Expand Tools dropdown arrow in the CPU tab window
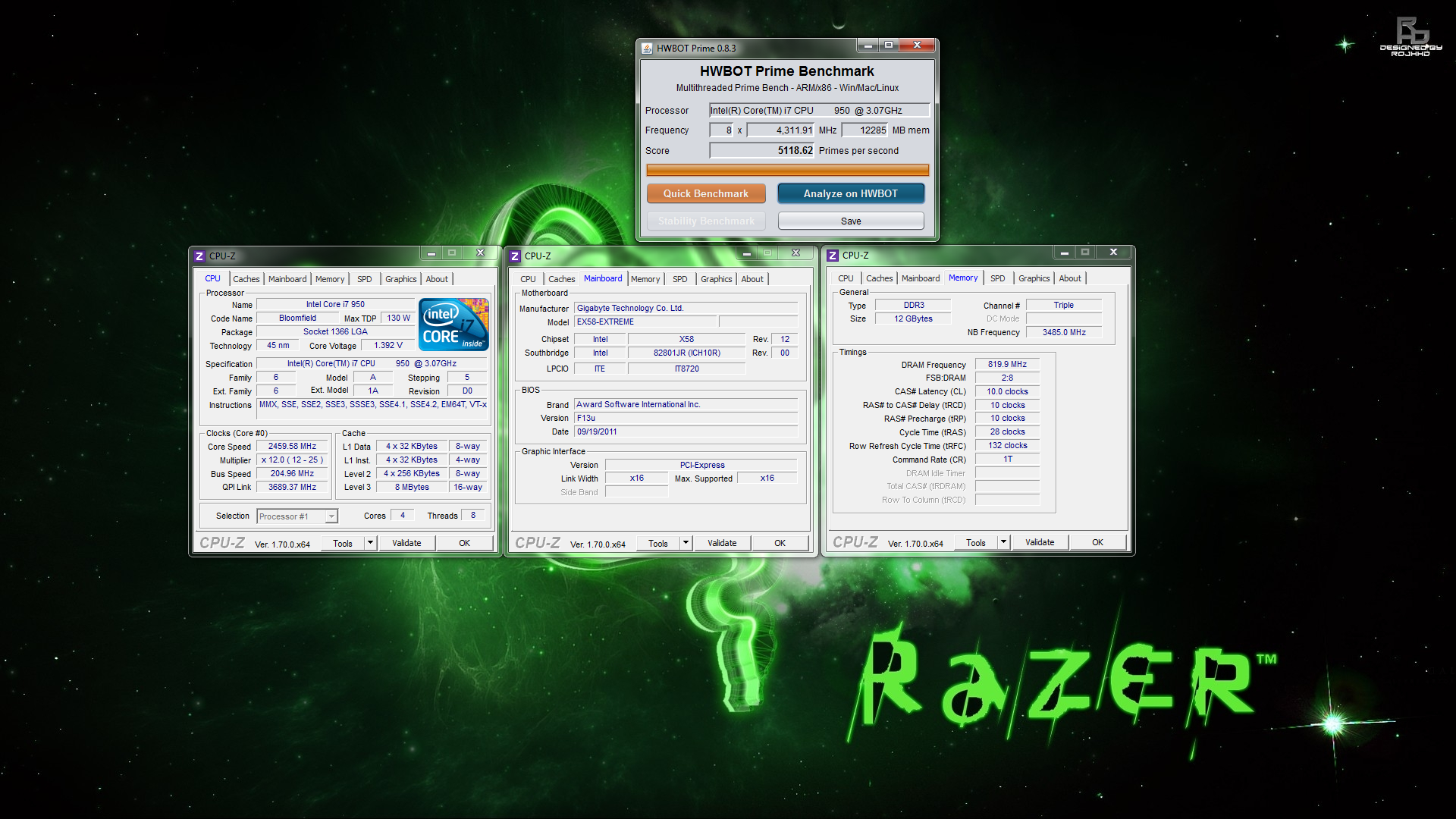This screenshot has height=819, width=1456. pyautogui.click(x=371, y=543)
